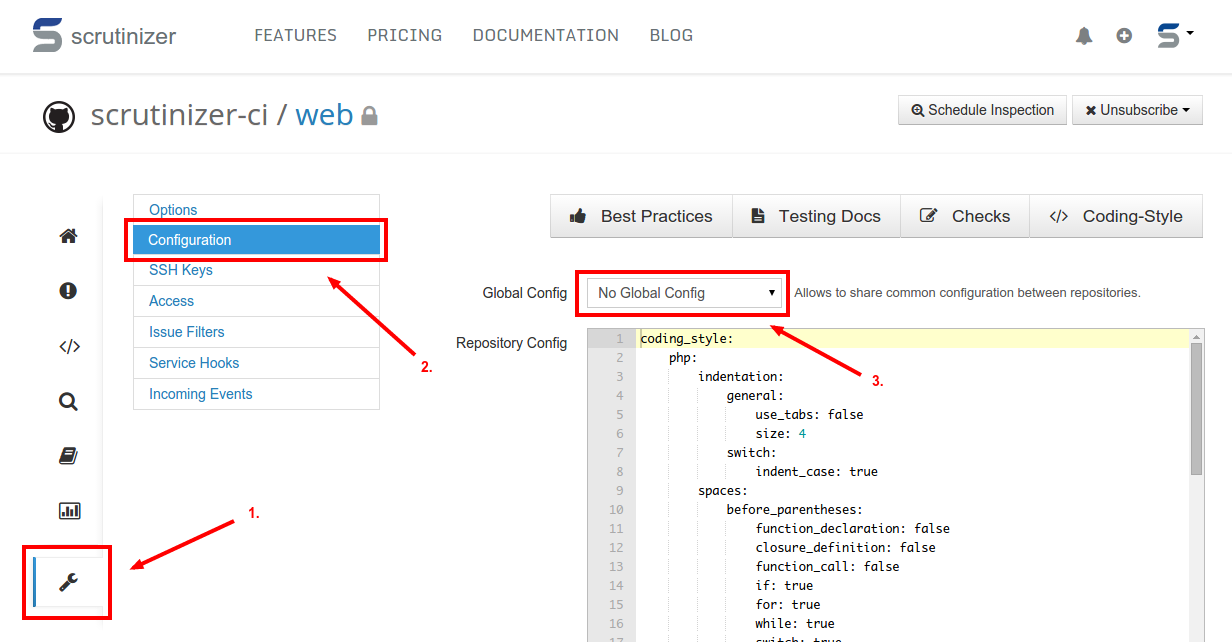
Task: Click the editor vertical scrollbar thumb
Action: [x=1196, y=410]
